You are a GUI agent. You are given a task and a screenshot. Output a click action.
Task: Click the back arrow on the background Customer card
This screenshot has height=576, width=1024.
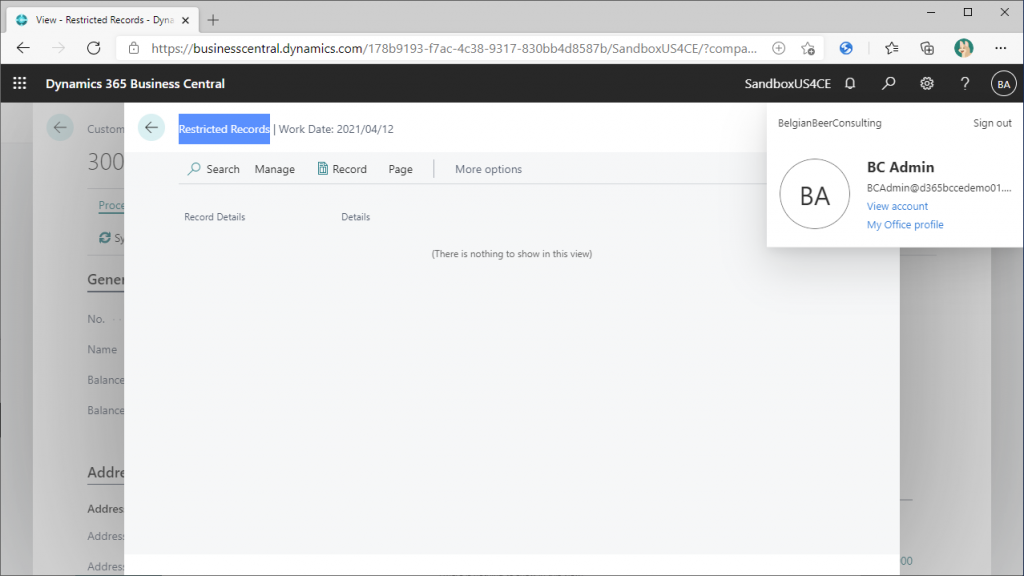tap(60, 128)
